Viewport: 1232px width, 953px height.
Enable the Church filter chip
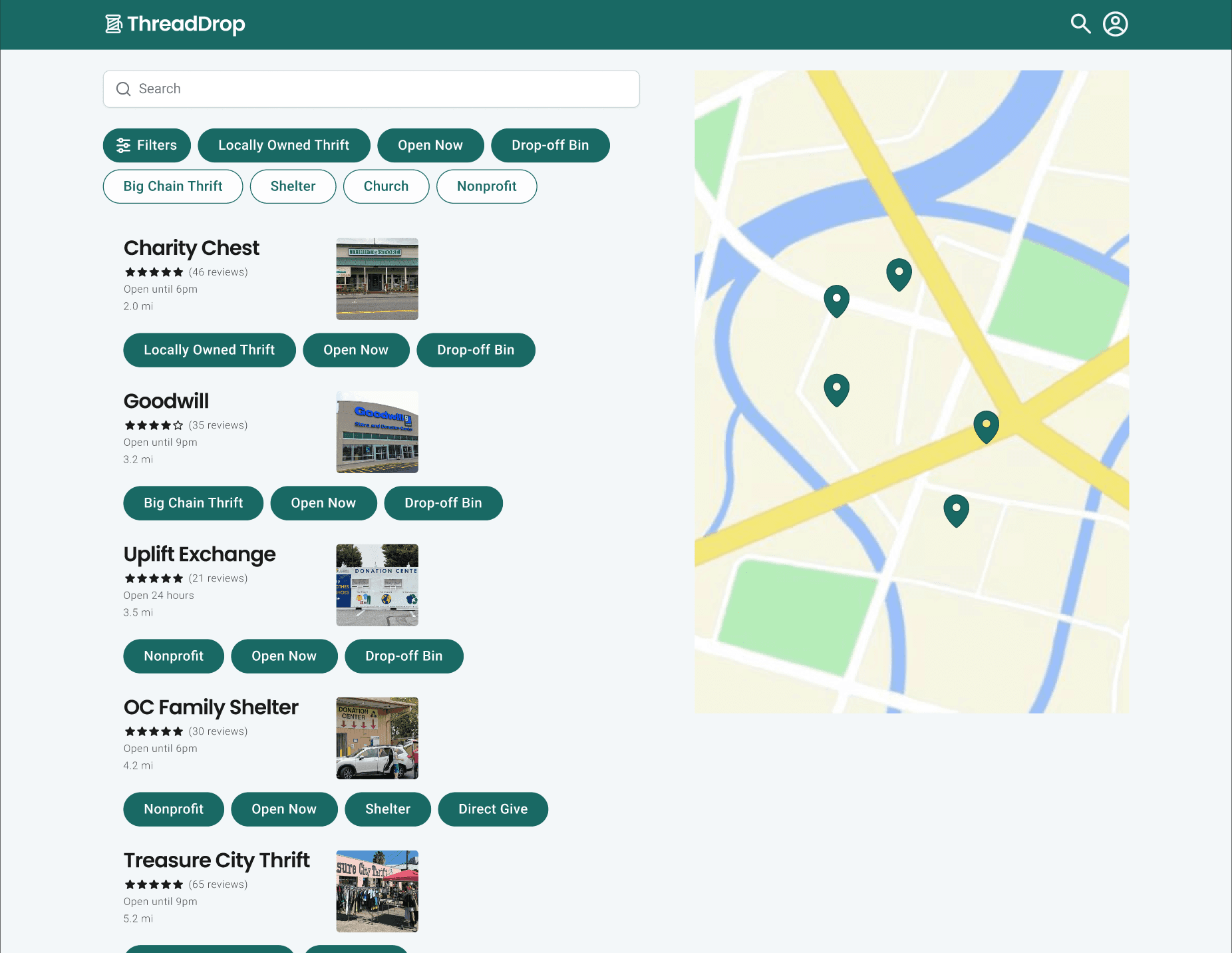386,186
